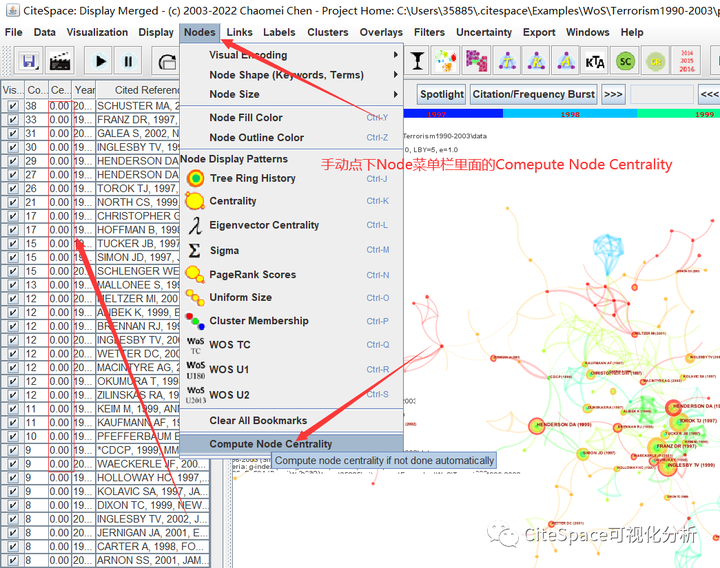The height and width of the screenshot is (568, 720).
Task: Open the Filters menu
Action: tap(429, 32)
